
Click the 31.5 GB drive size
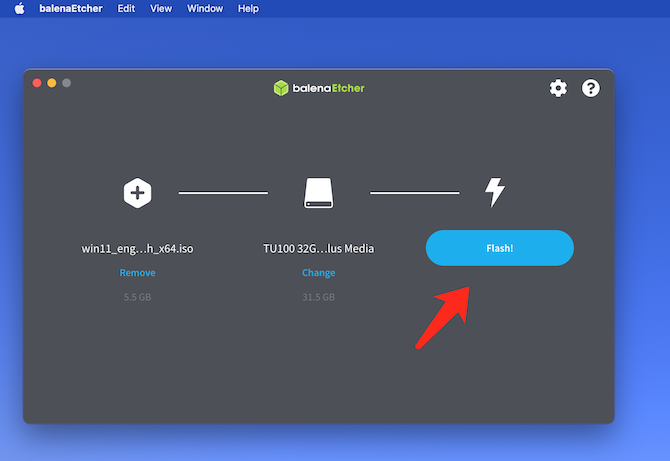(318, 297)
